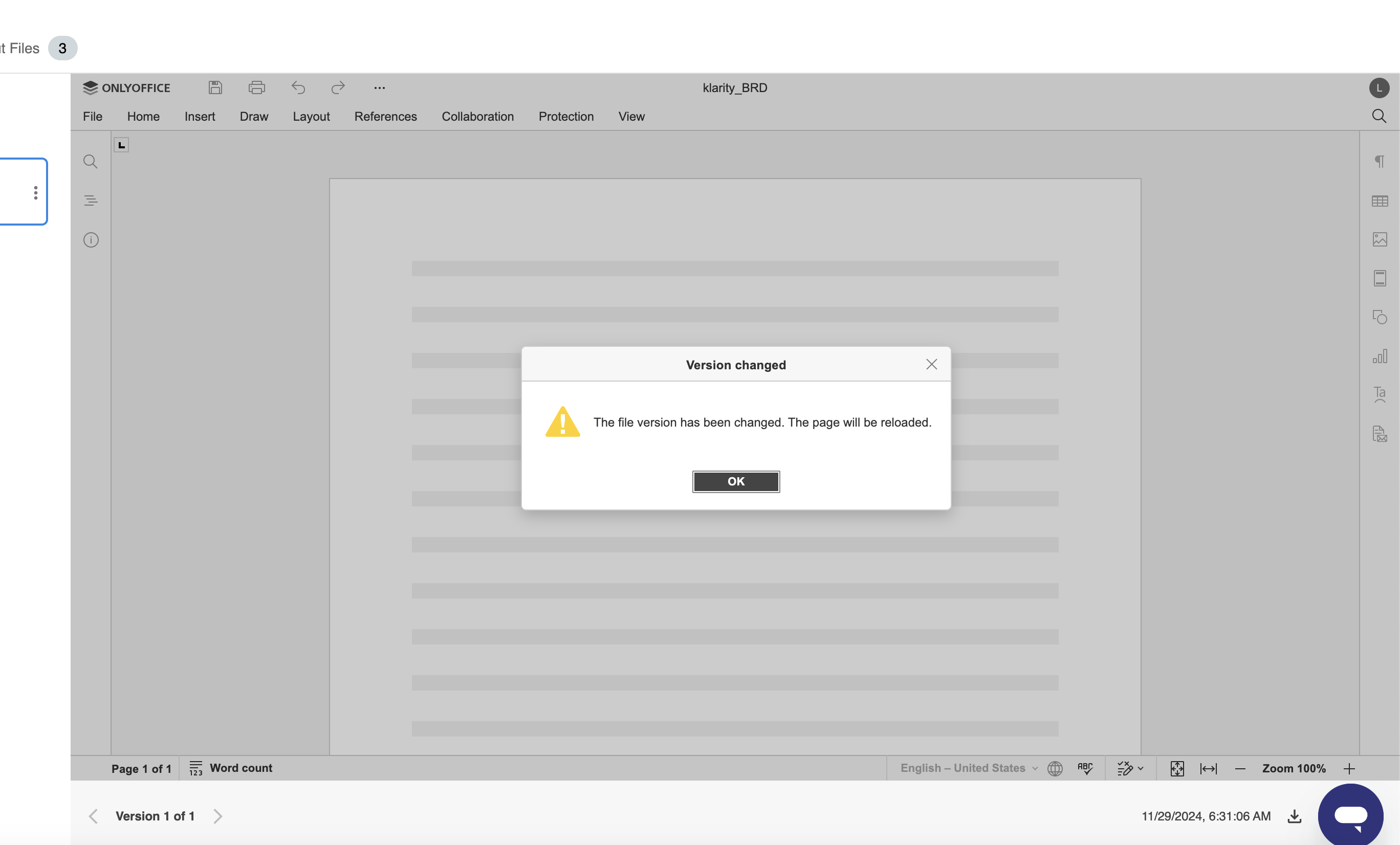Open the Collaboration tab
1400x845 pixels.
pos(478,117)
